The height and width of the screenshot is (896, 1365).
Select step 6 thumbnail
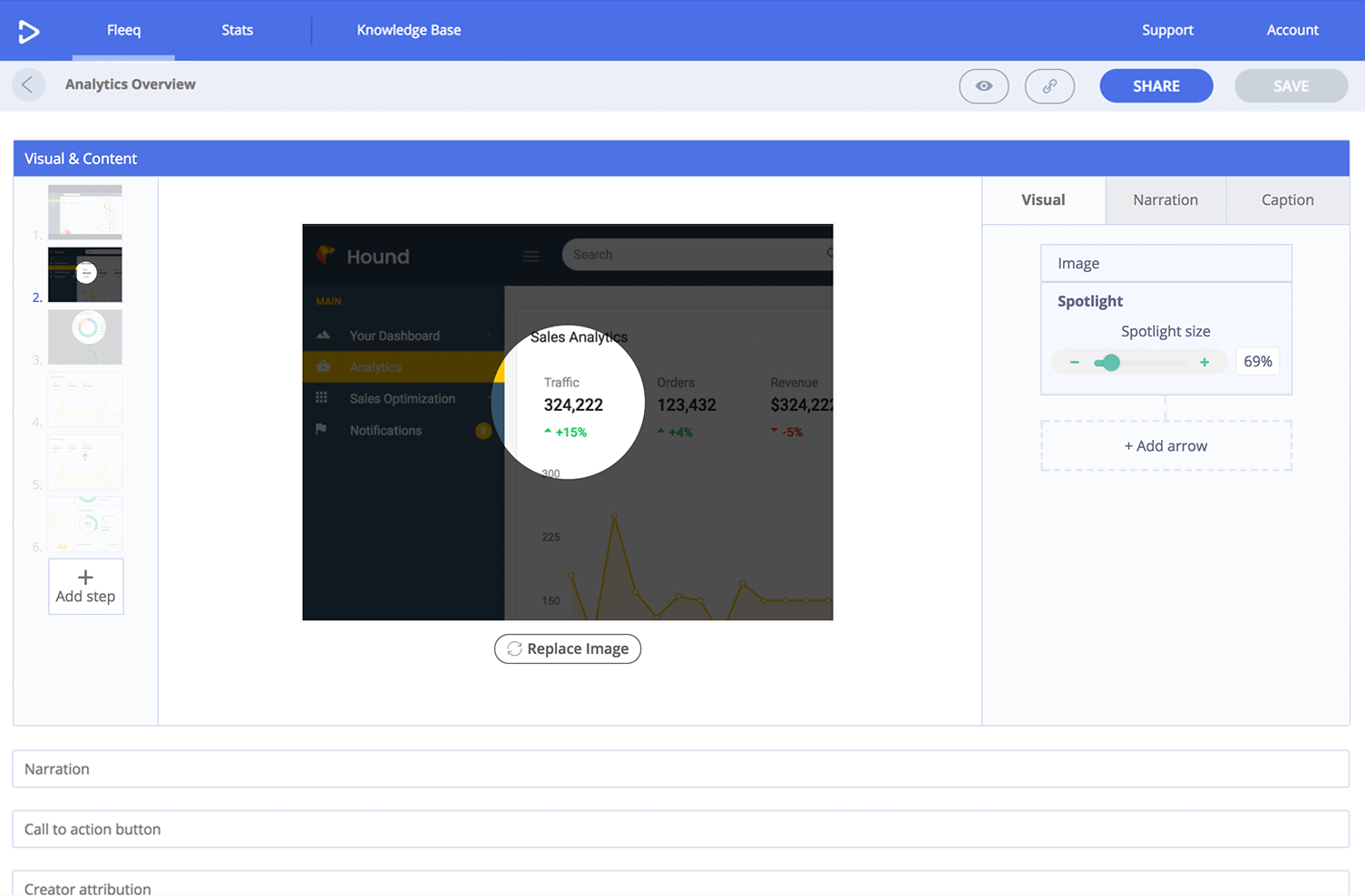point(85,523)
